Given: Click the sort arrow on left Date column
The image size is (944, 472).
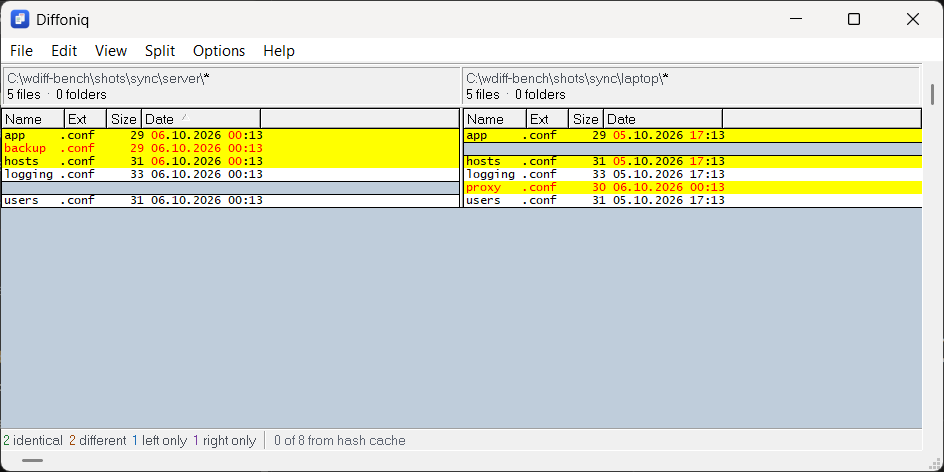Looking at the screenshot, I should point(185,117).
